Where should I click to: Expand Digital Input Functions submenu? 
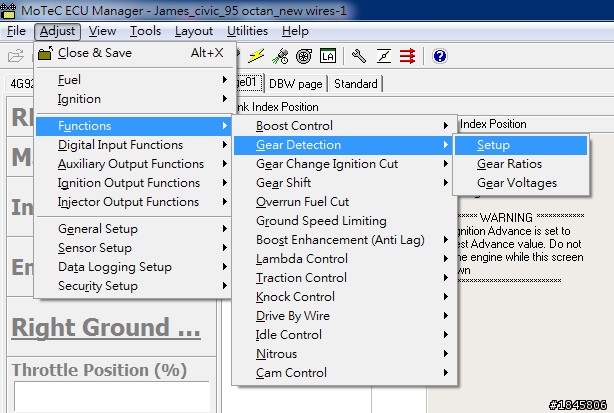134,145
